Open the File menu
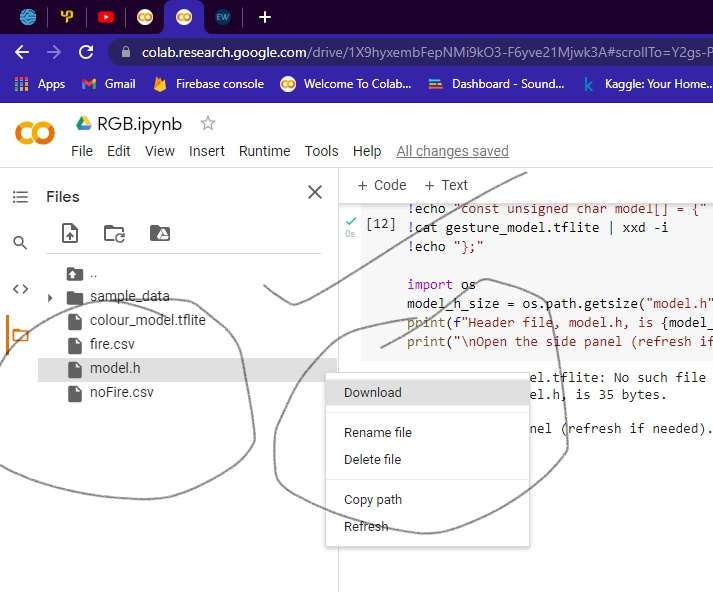Image resolution: width=713 pixels, height=592 pixels. [82, 151]
